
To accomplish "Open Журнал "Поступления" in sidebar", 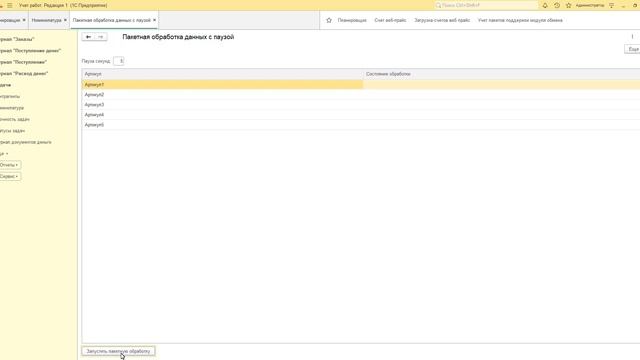I will (x=23, y=62).
